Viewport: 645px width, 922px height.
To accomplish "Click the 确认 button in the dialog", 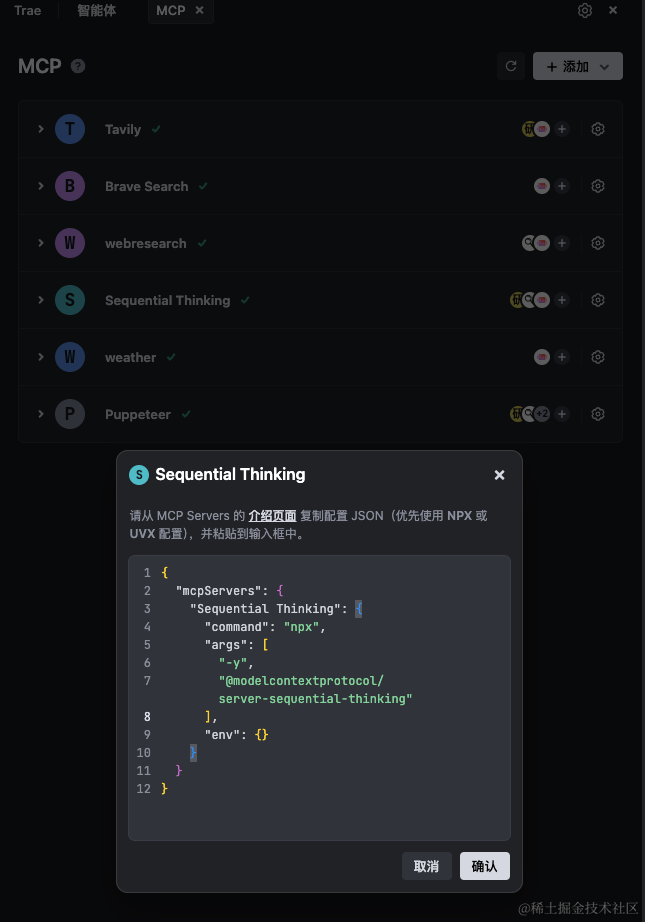I will [484, 866].
